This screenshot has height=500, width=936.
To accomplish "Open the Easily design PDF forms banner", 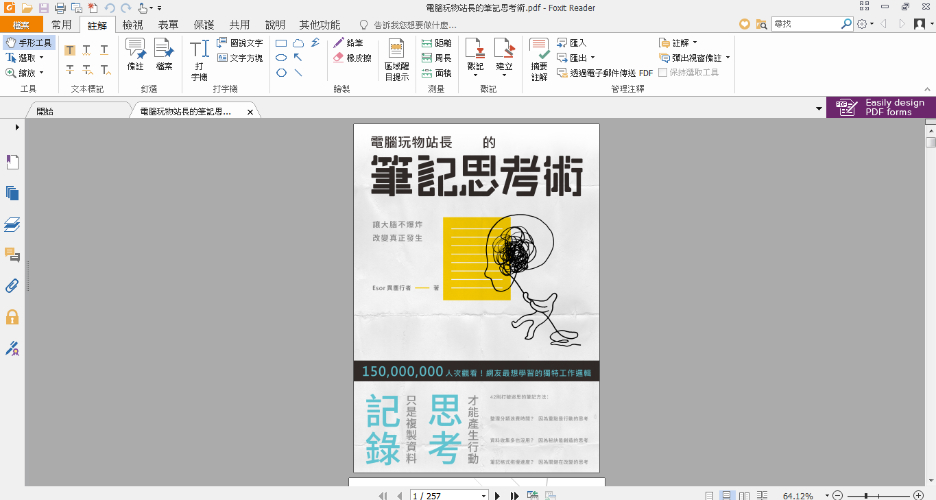I will click(881, 107).
